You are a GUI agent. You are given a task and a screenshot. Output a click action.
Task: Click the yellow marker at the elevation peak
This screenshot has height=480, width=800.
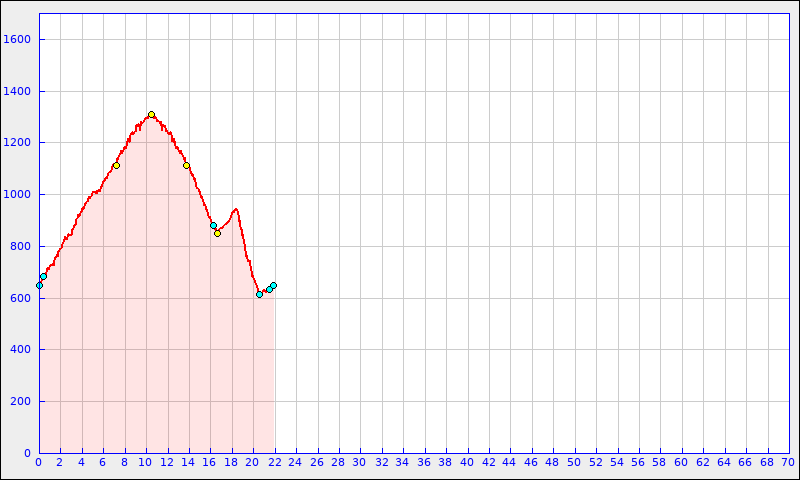pos(151,115)
